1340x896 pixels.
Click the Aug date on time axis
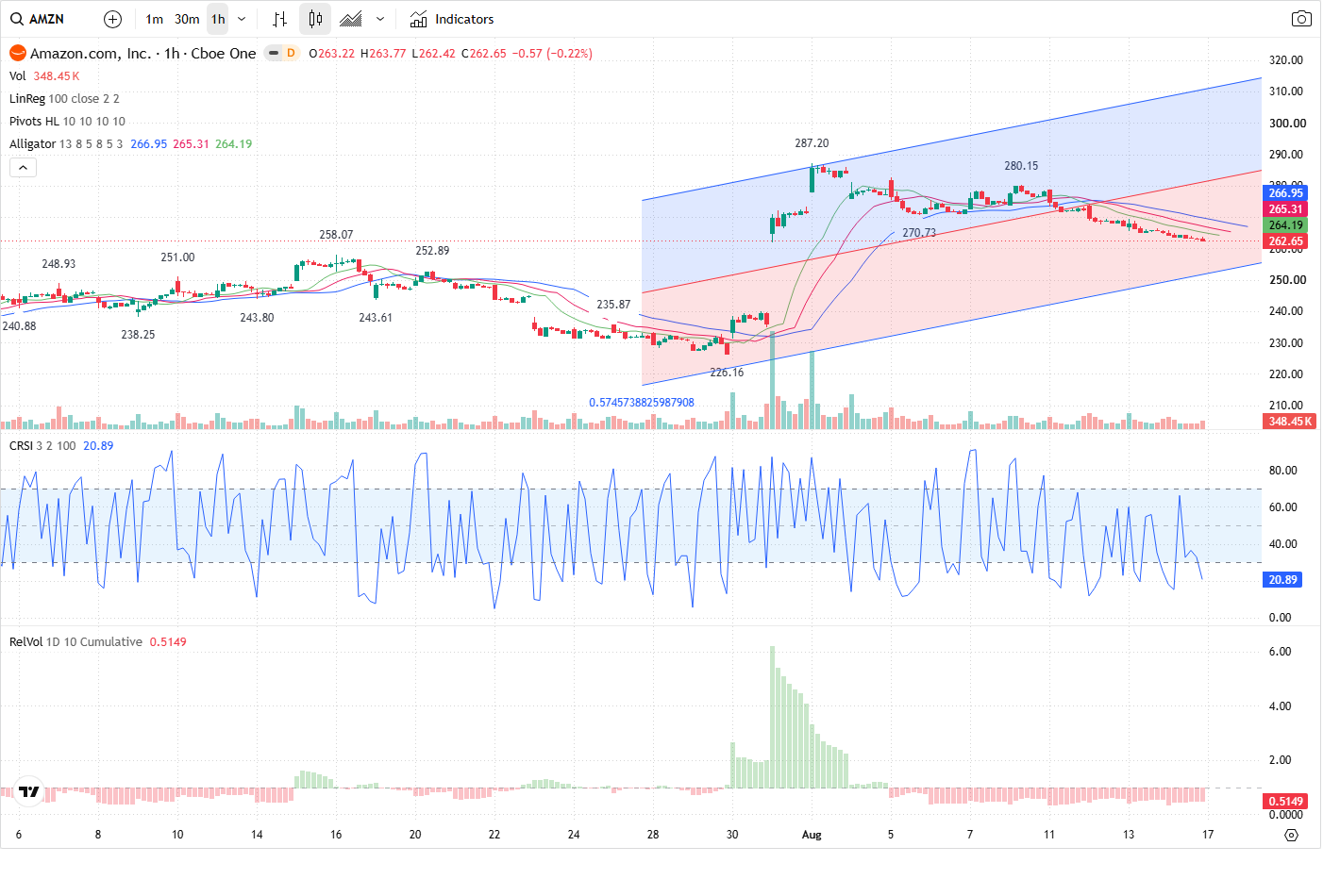click(x=812, y=835)
